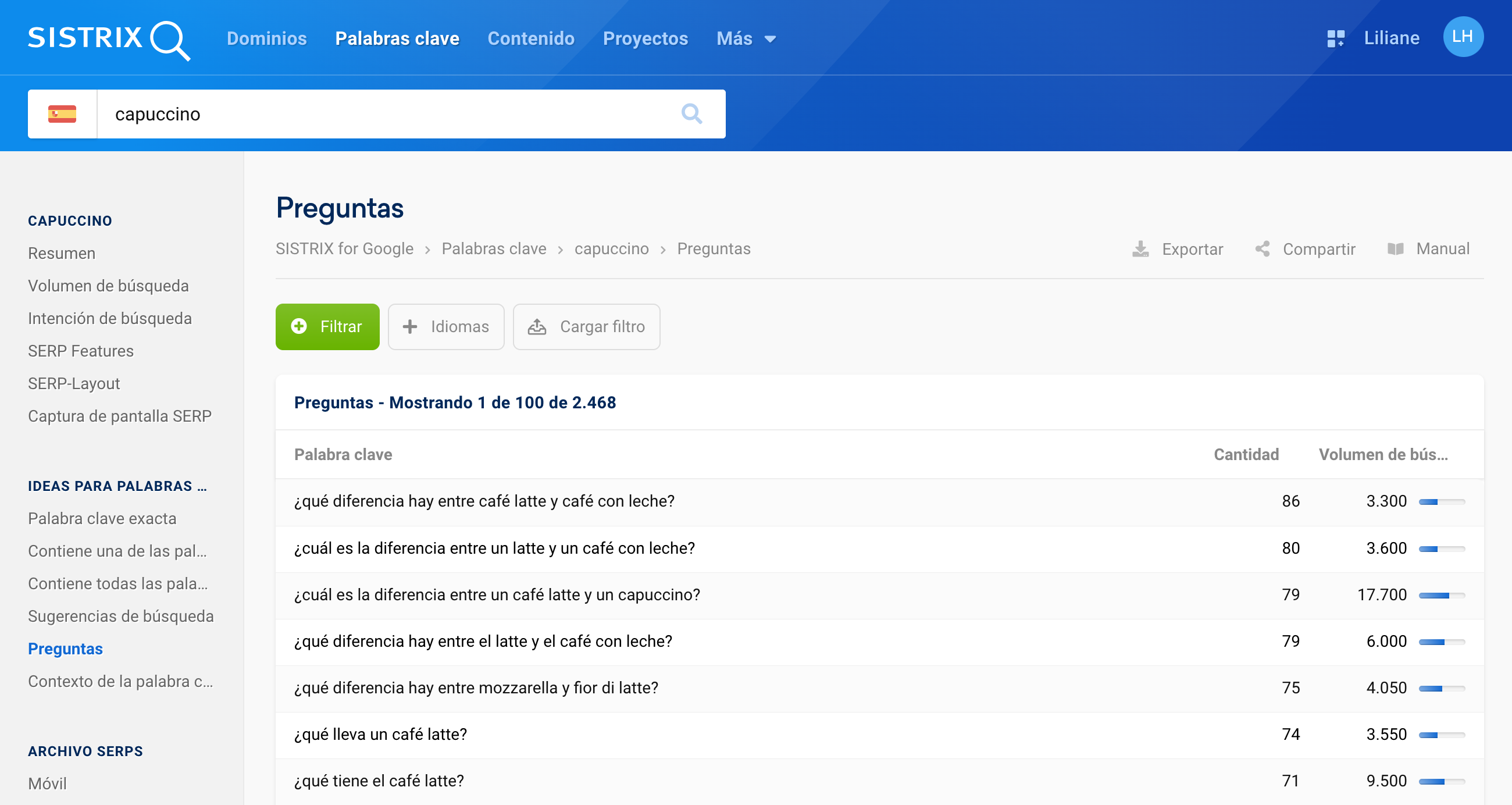Screen dimensions: 1512x805
Task: Open Sugerencias de búsqueda sidebar link
Action: pos(120,616)
